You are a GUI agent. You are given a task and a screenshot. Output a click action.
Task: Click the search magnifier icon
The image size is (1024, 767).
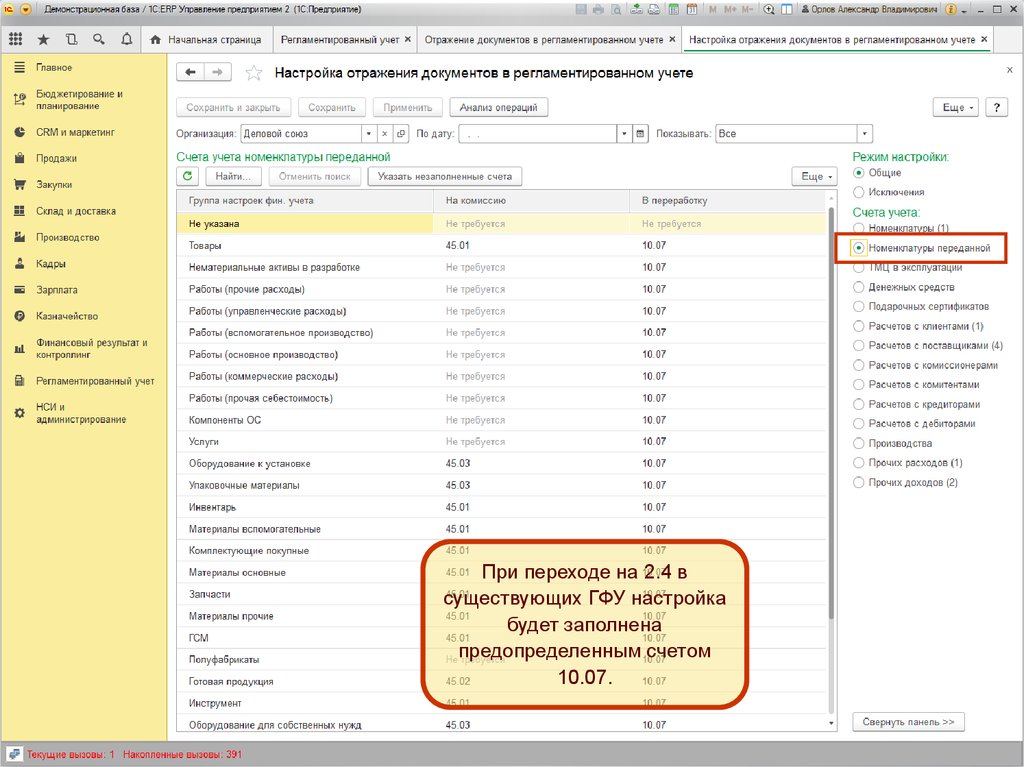(98, 40)
